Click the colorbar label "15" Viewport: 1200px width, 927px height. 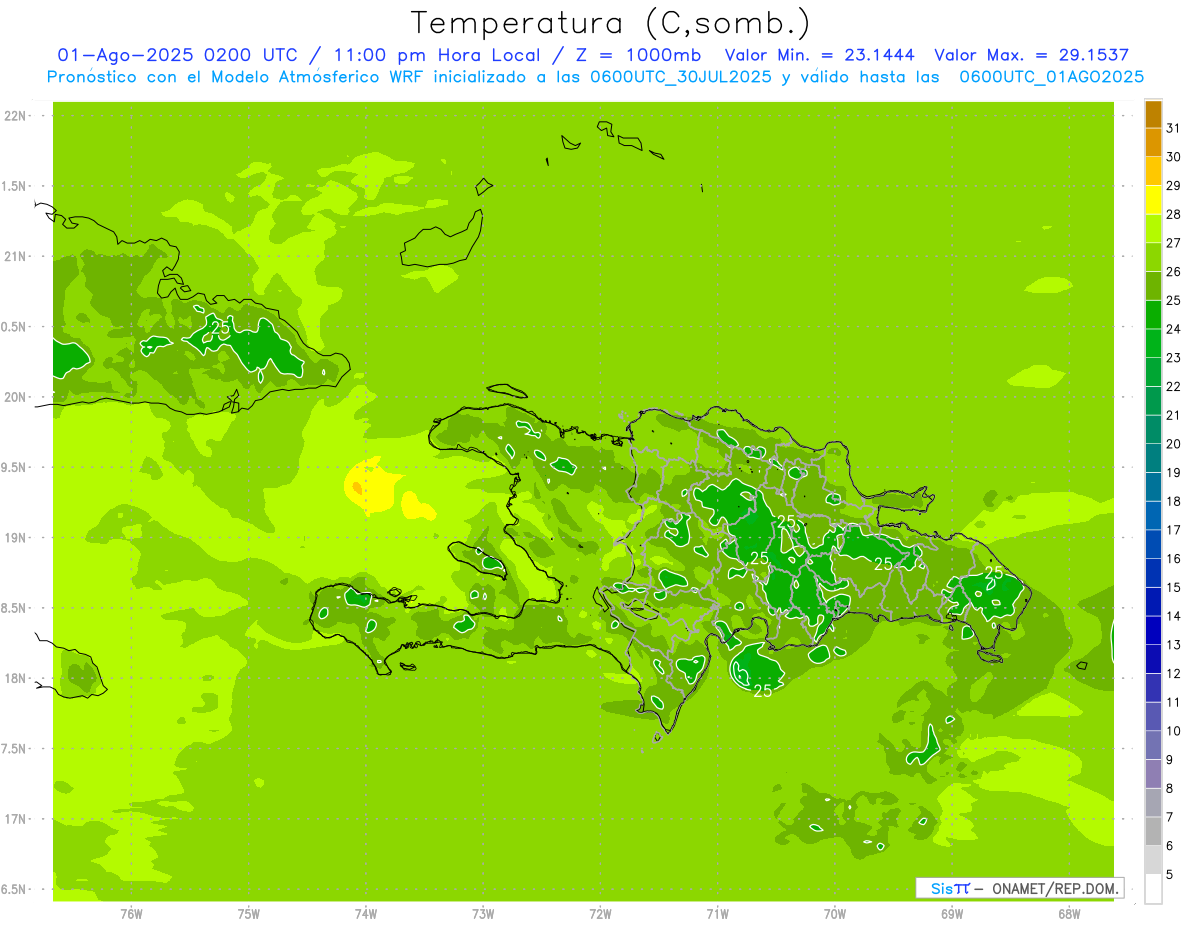pyautogui.click(x=1174, y=587)
